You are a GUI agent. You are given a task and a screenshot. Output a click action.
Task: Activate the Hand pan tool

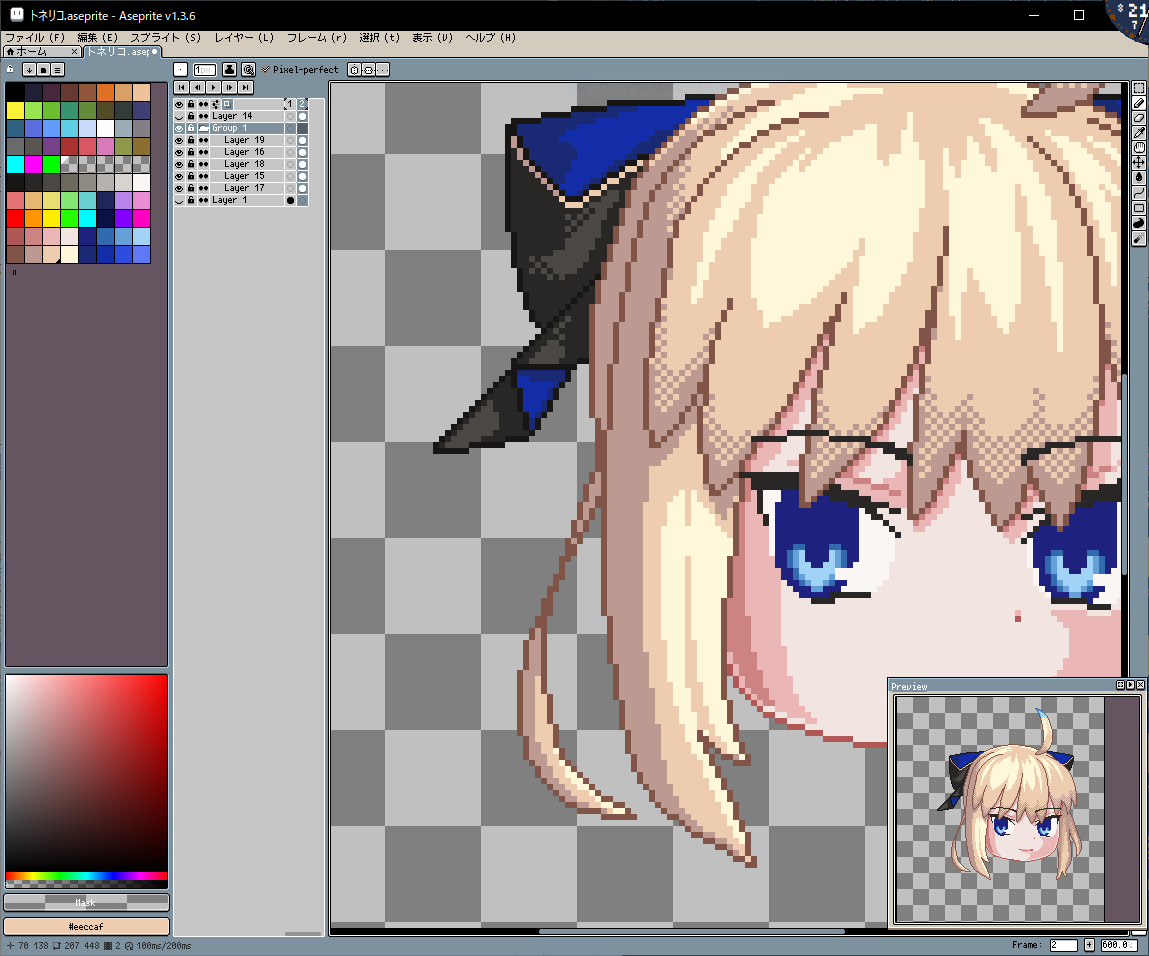pyautogui.click(x=1139, y=148)
